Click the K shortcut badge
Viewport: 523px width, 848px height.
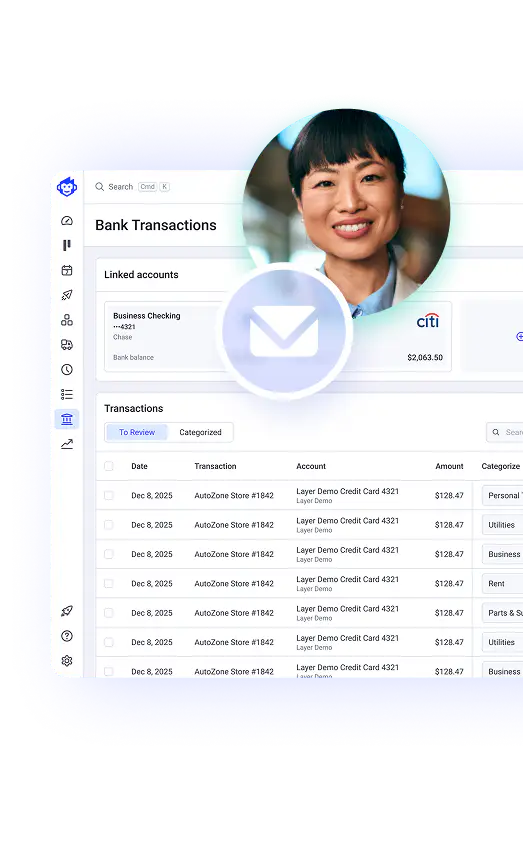pyautogui.click(x=164, y=187)
